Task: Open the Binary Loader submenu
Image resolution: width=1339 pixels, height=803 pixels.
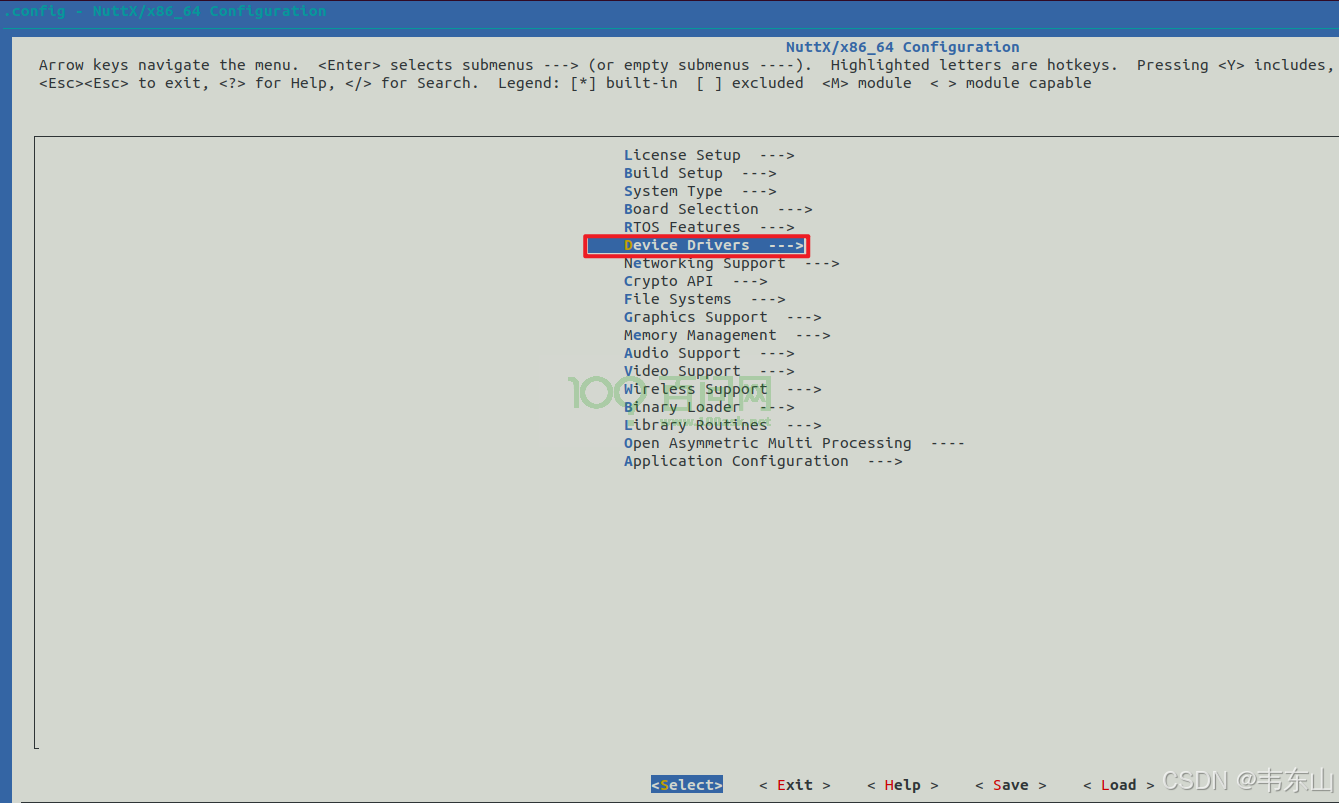Action: click(709, 407)
